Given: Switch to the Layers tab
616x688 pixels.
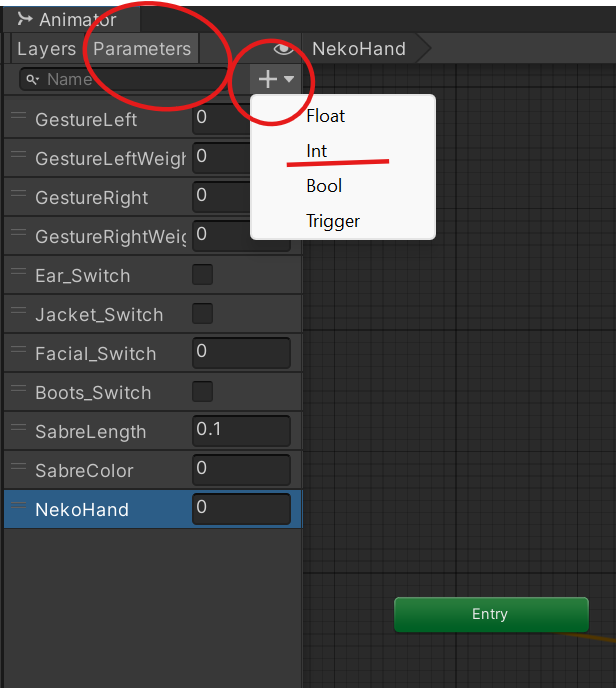Looking at the screenshot, I should (46, 49).
